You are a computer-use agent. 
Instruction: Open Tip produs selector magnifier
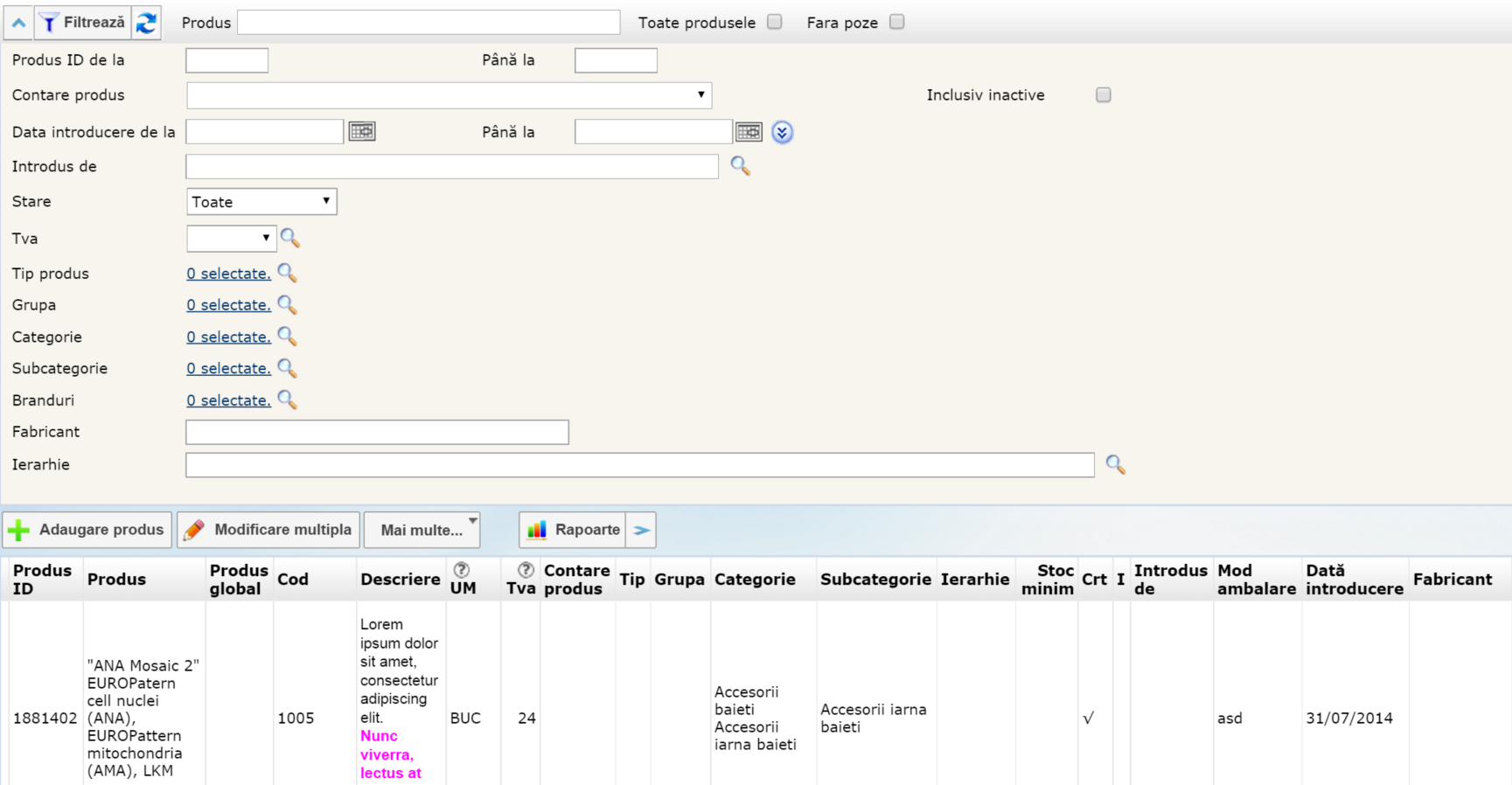[287, 273]
